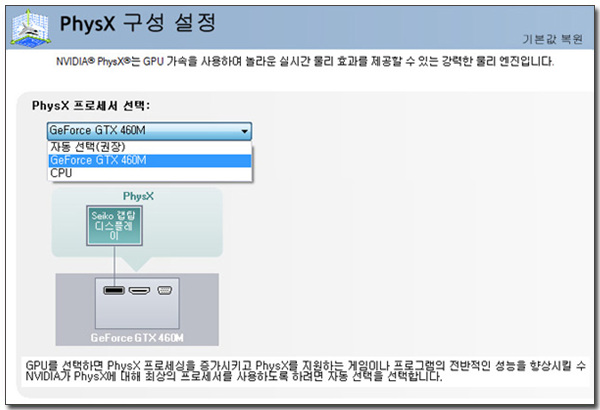Select 자동 선택(권장) option in list
The image size is (600, 410).
click(150, 147)
